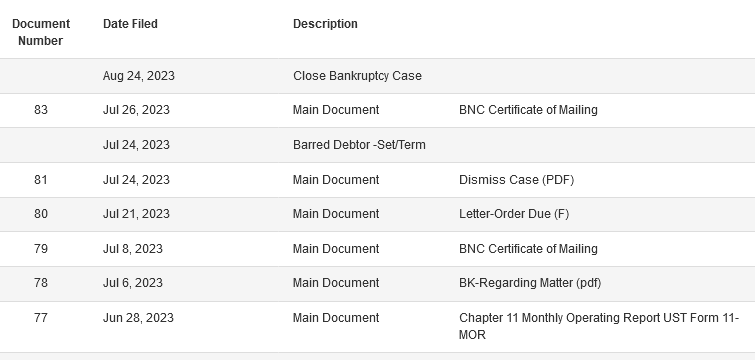The height and width of the screenshot is (360, 755).
Task: Click document number 77
Action: click(x=41, y=318)
